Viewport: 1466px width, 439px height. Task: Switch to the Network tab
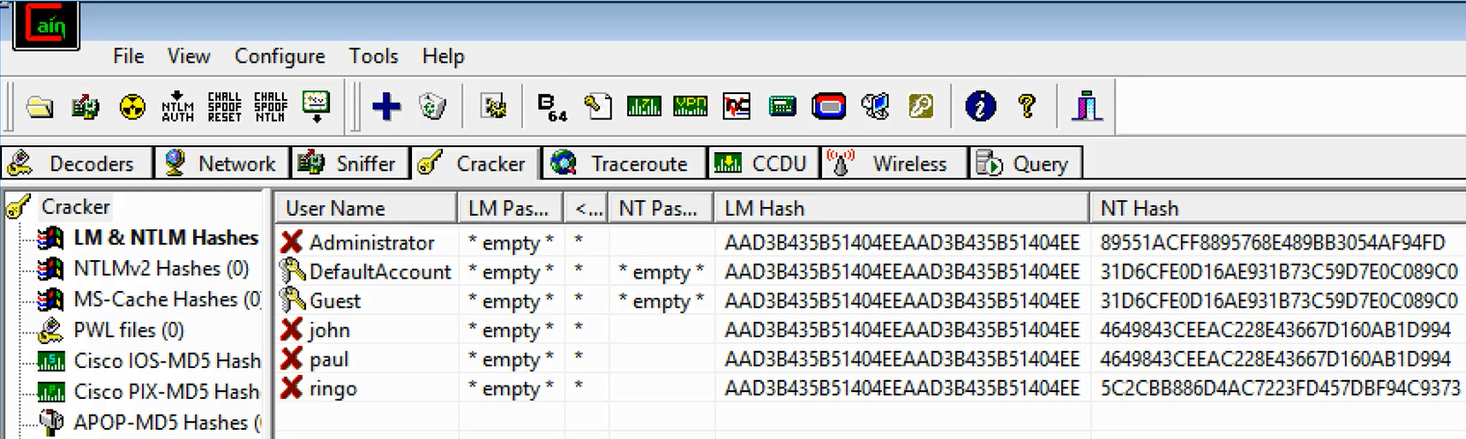point(221,163)
